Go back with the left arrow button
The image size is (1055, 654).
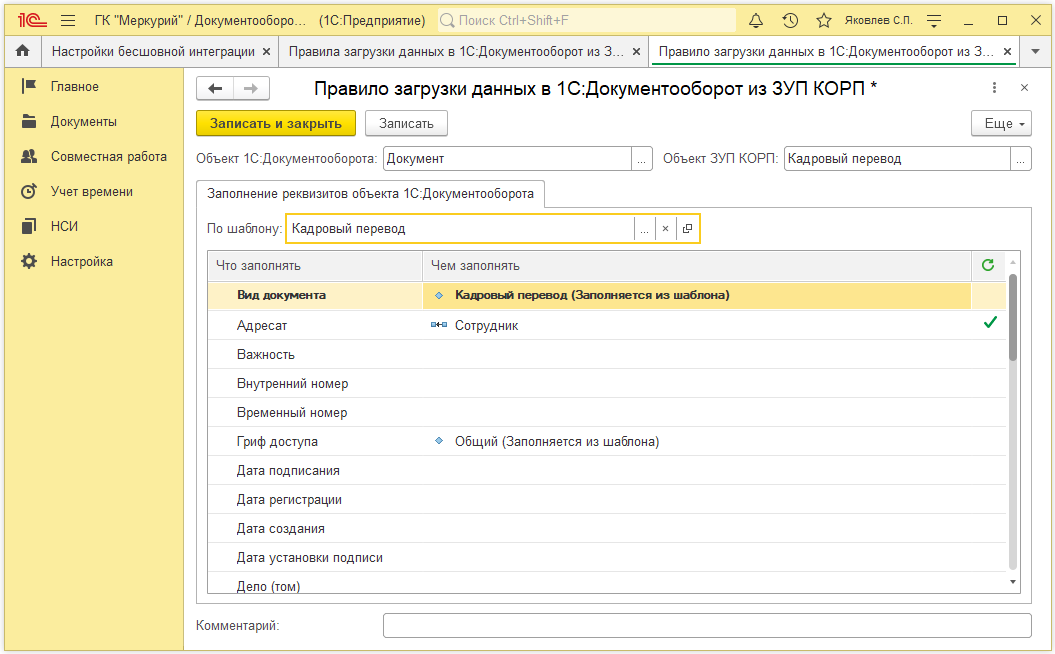click(x=215, y=89)
